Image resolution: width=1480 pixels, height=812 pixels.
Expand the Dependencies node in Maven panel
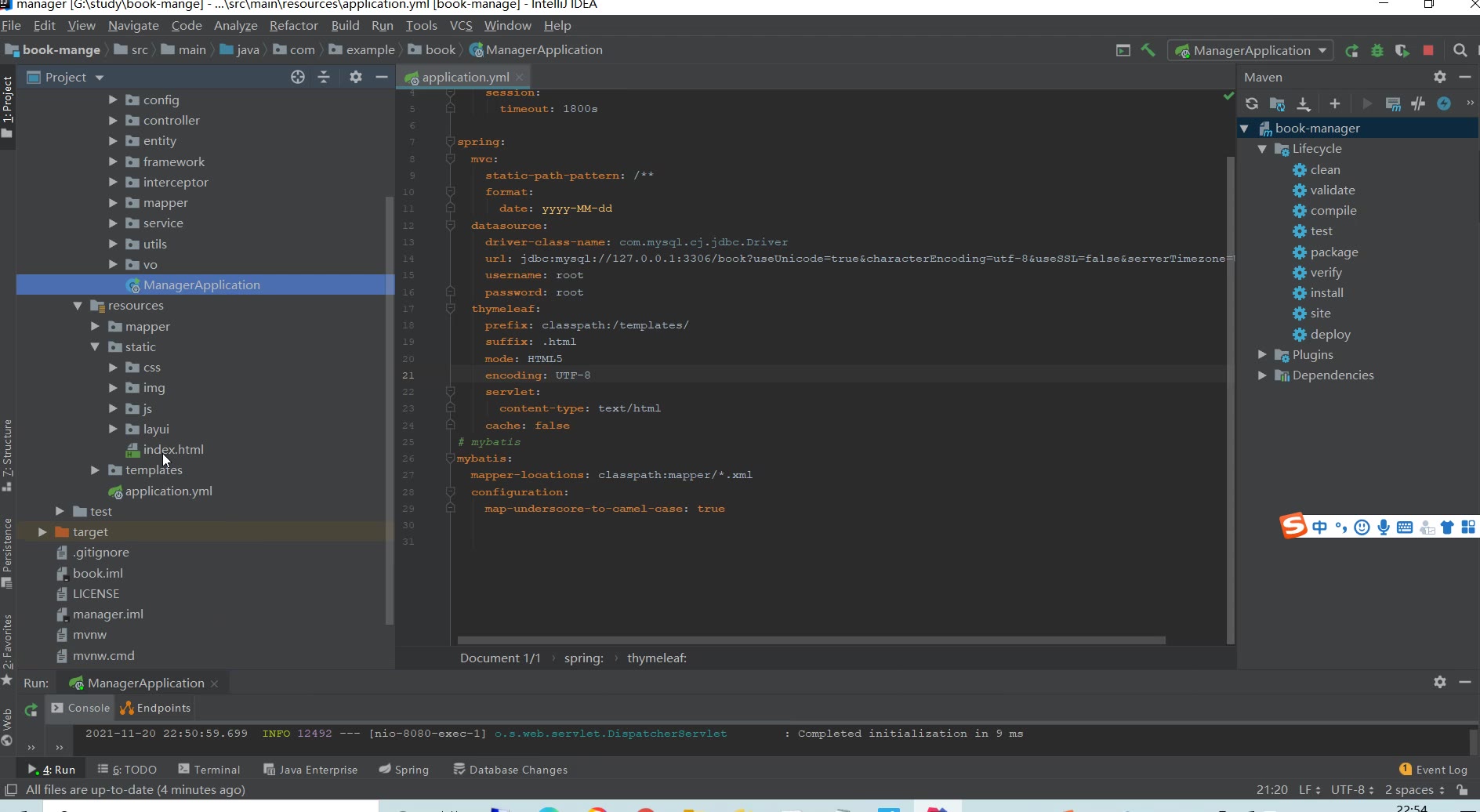[1262, 375]
